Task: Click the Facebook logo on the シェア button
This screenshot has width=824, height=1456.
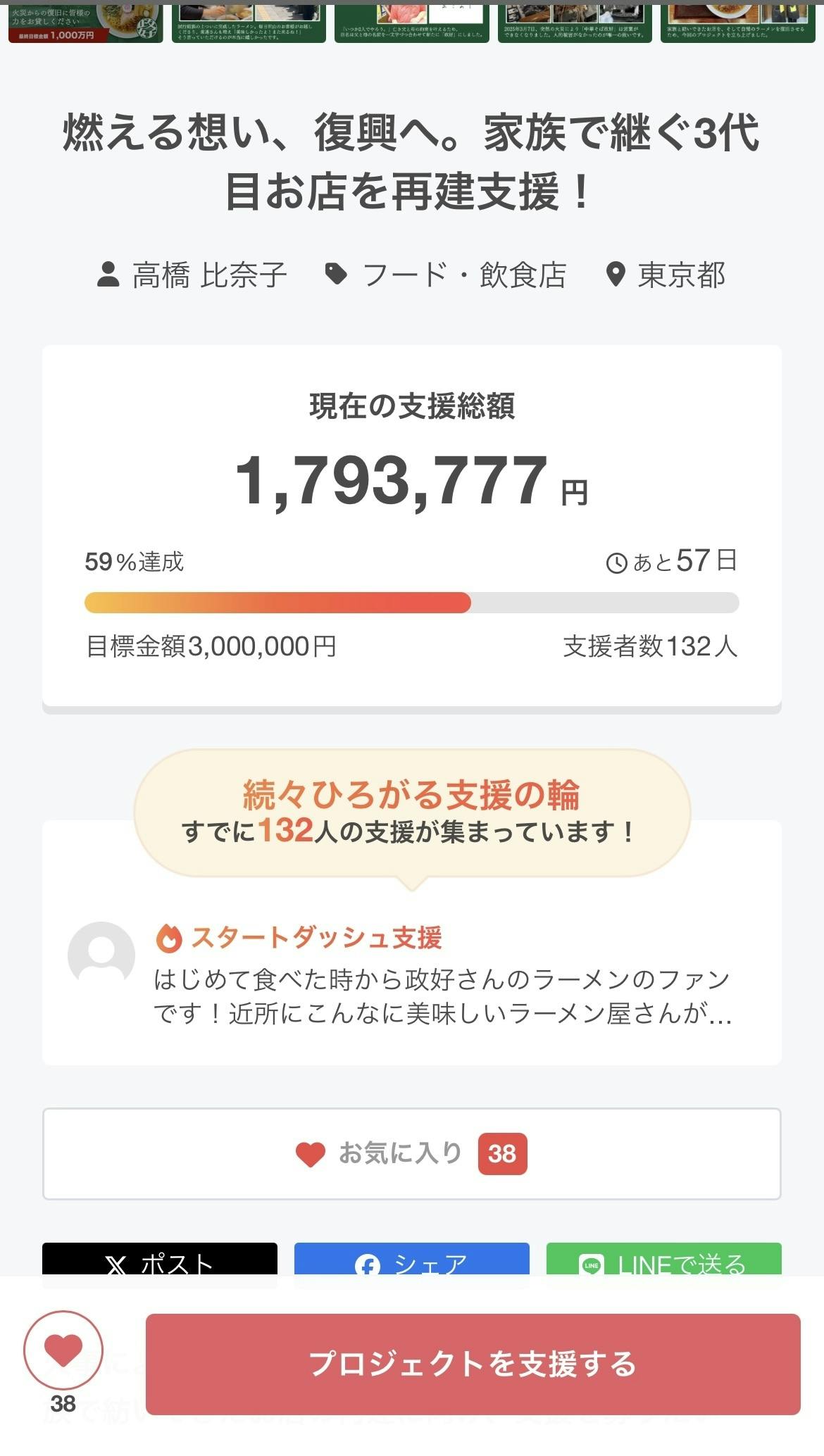Action: pyautogui.click(x=367, y=1266)
